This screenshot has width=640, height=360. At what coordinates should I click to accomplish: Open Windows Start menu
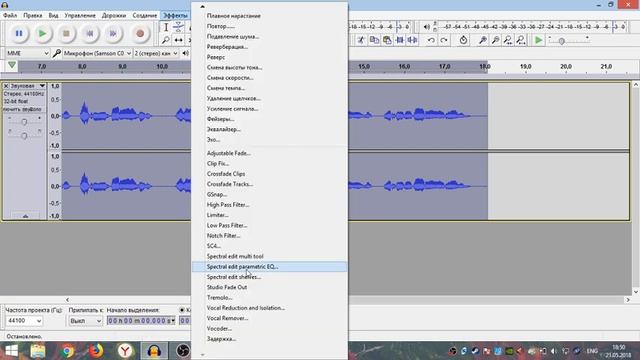tap(11, 351)
